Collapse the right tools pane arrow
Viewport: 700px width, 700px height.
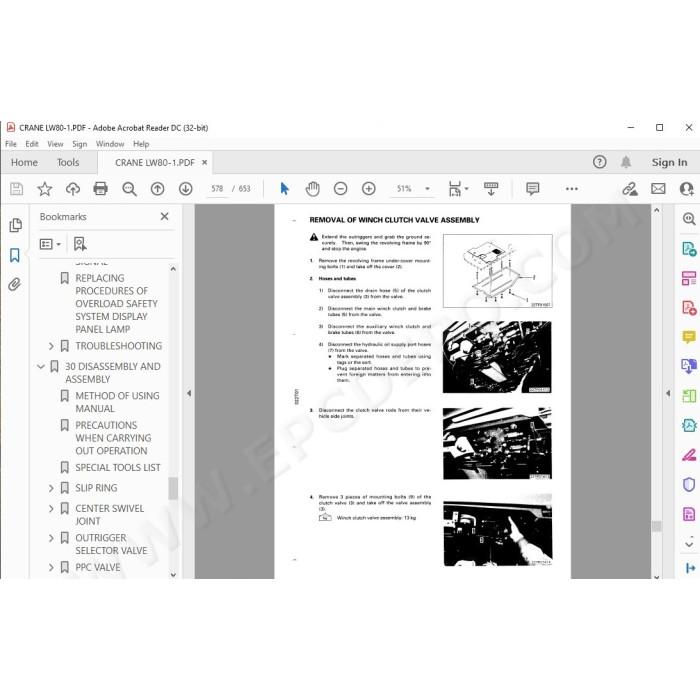pyautogui.click(x=668, y=393)
